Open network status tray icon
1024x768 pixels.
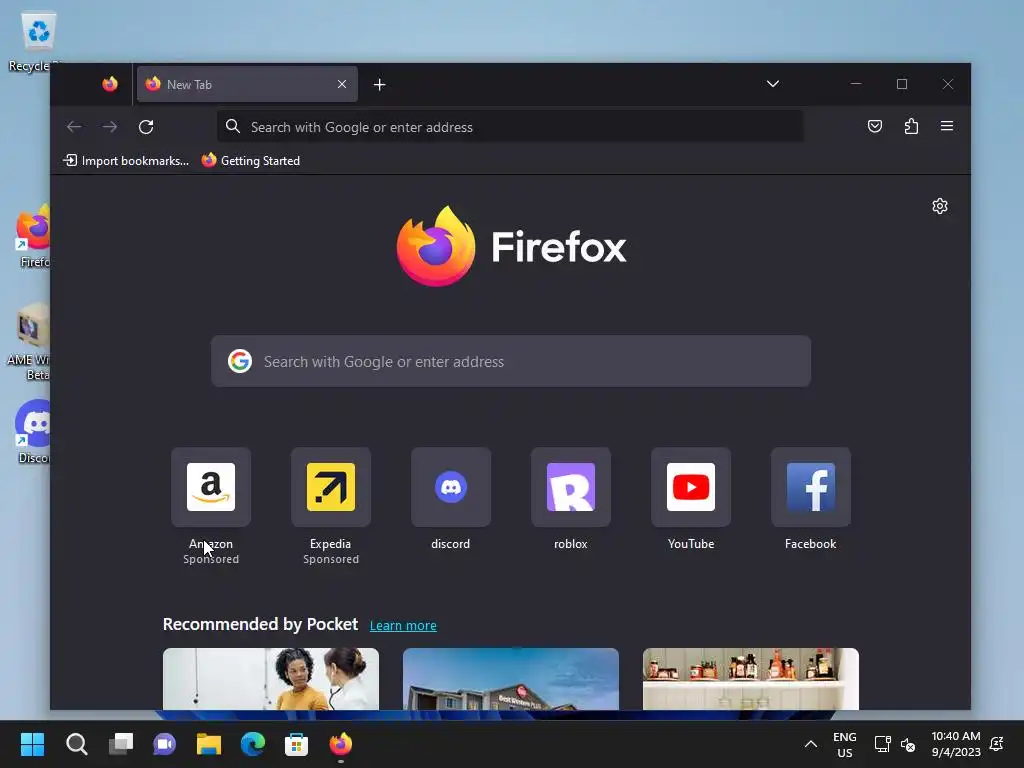coord(882,744)
